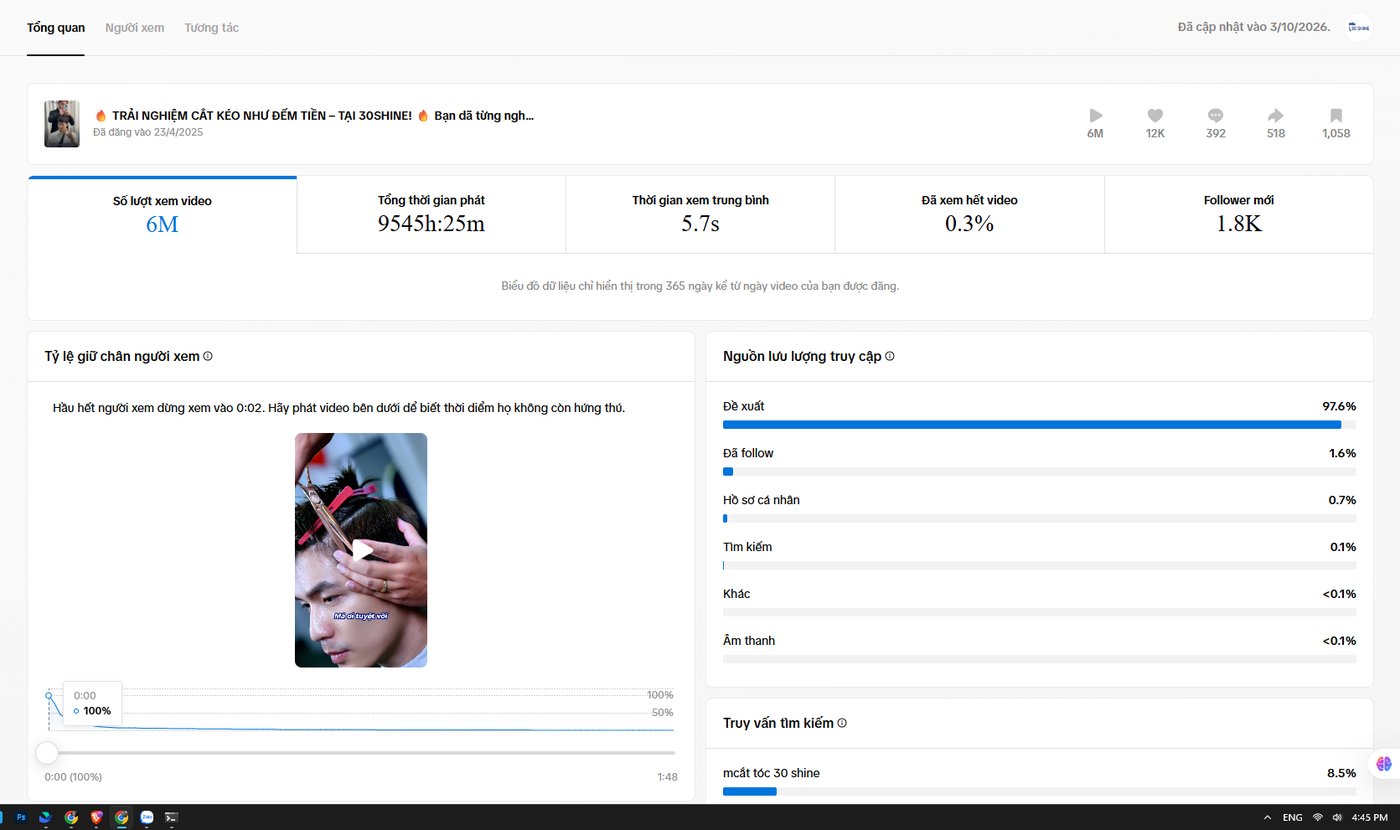Click the ENG language indicator in tray
This screenshot has height=830, width=1400.
1293,817
